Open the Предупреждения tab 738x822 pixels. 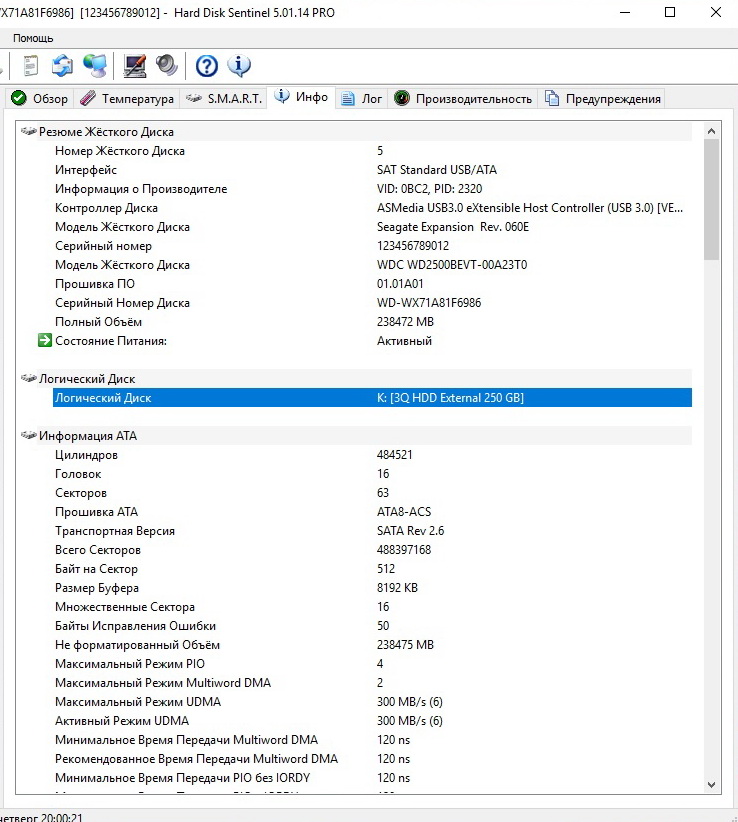[x=603, y=98]
